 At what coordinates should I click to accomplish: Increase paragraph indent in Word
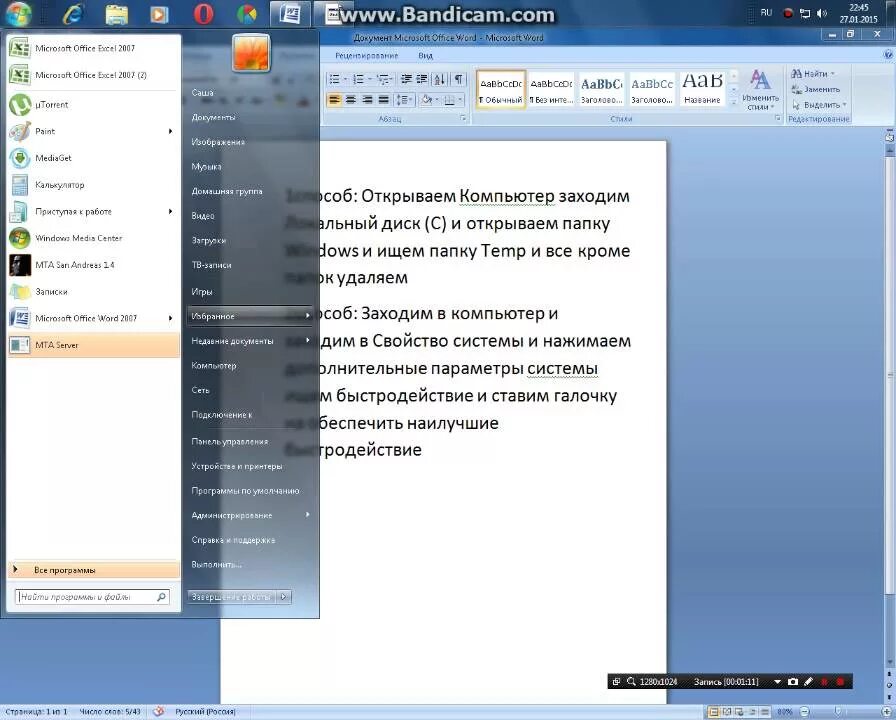422,79
